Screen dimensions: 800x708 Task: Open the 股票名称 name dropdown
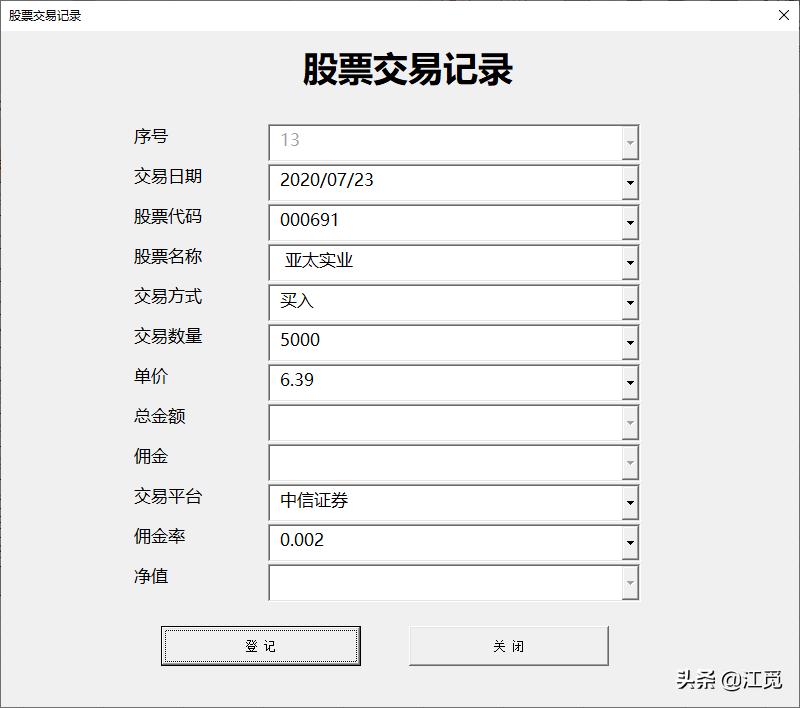(x=630, y=263)
